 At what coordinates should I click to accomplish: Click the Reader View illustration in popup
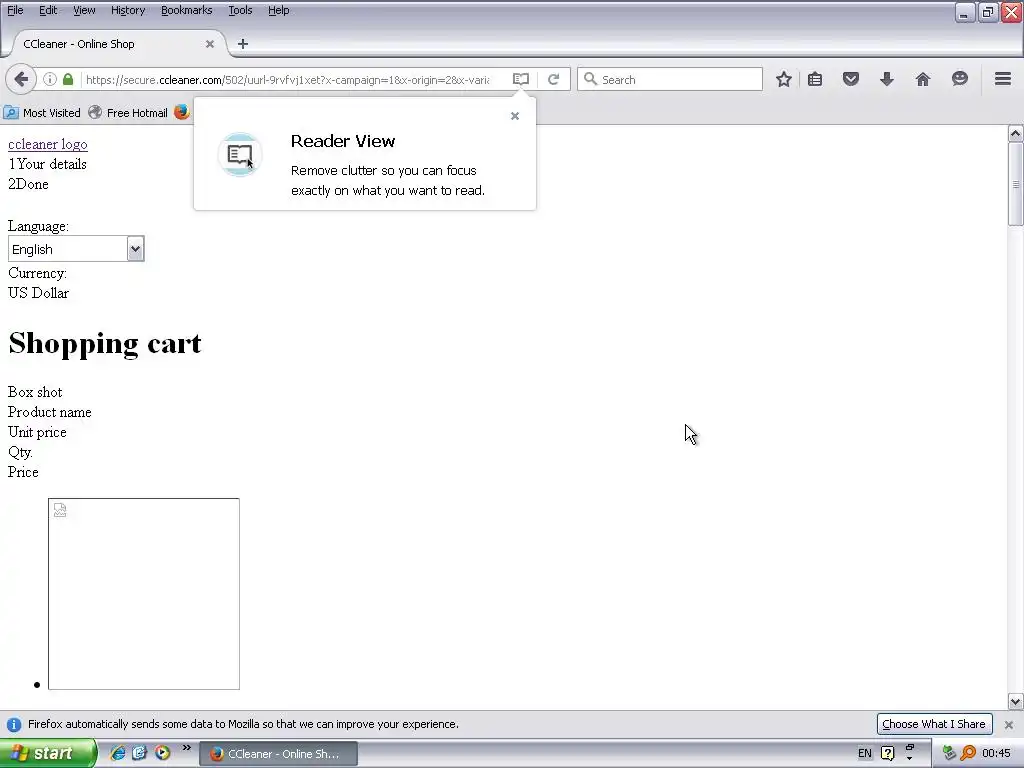pos(240,155)
